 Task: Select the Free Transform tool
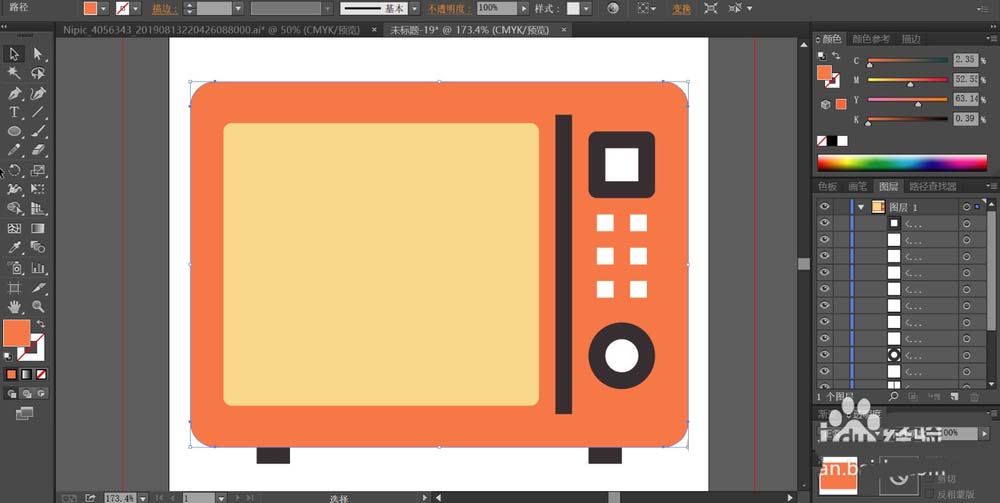click(38, 189)
